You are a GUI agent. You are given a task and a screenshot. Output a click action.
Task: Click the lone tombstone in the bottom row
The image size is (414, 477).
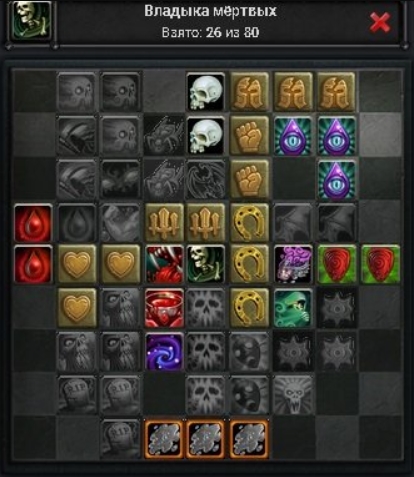pyautogui.click(x=120, y=438)
